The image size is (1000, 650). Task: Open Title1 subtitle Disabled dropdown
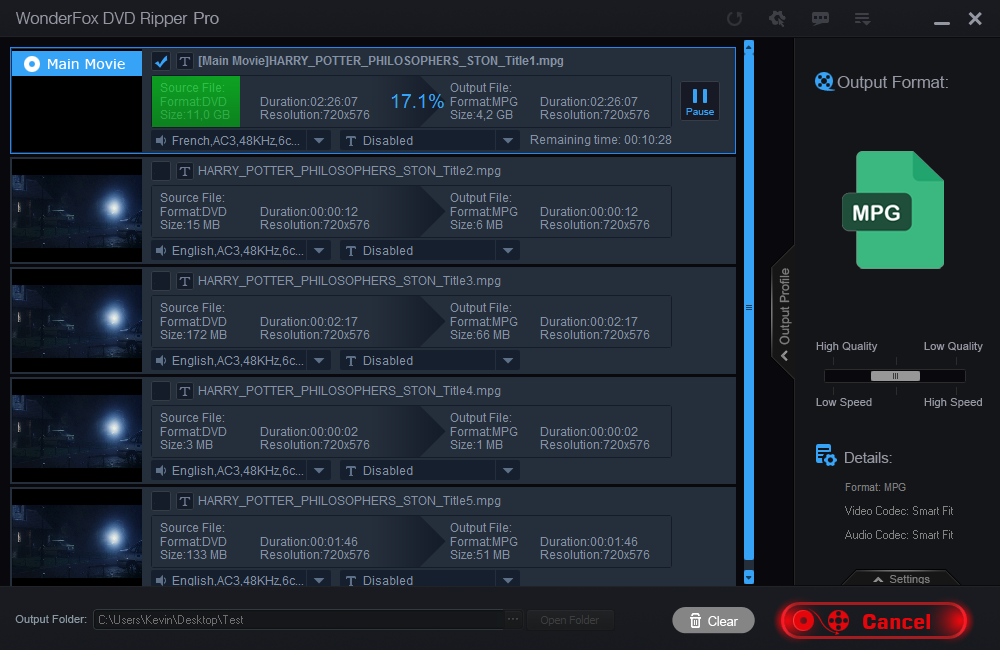[508, 140]
